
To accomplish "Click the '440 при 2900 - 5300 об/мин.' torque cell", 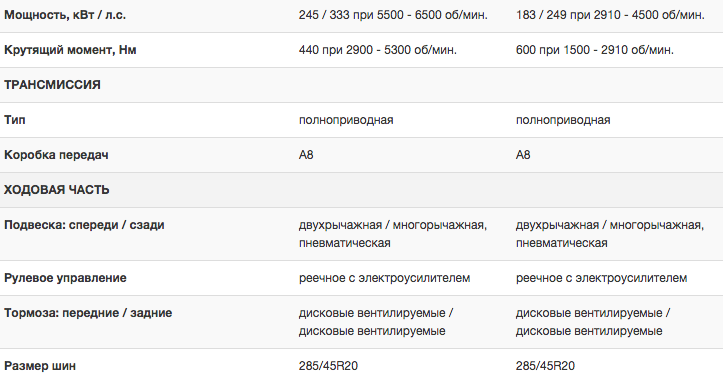I will (x=378, y=50).
